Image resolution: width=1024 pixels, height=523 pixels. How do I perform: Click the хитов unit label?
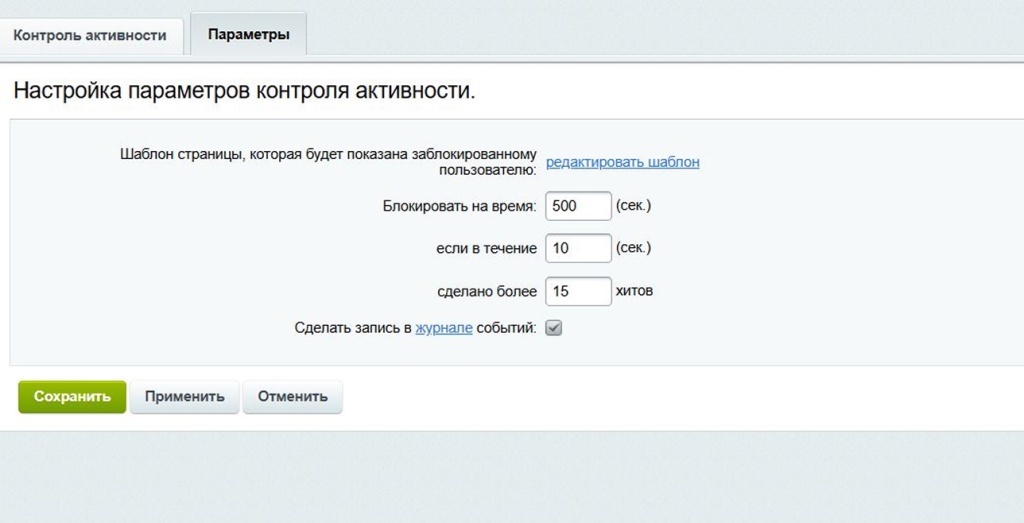[634, 291]
